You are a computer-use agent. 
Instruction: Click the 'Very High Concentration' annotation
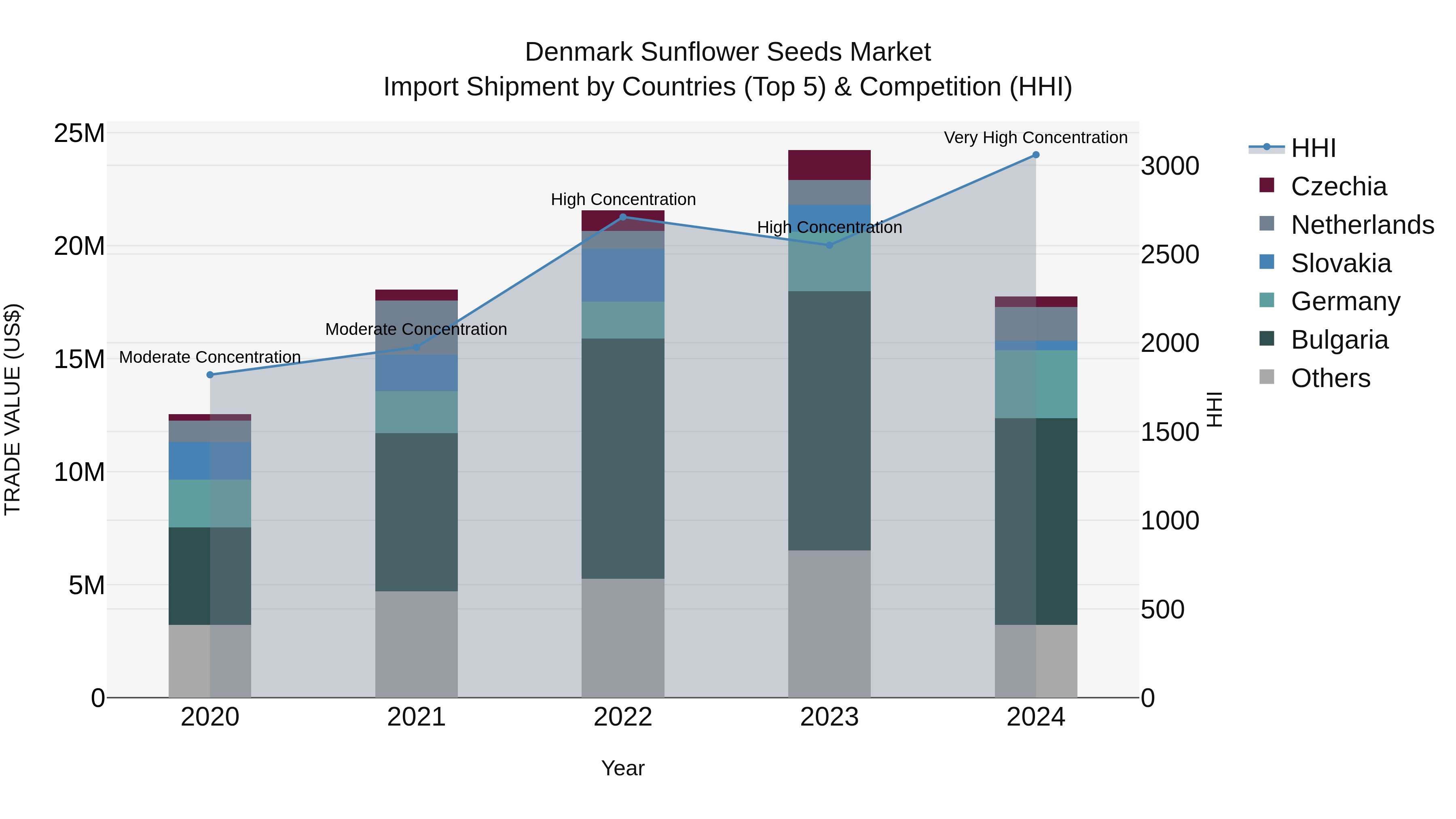(1035, 138)
